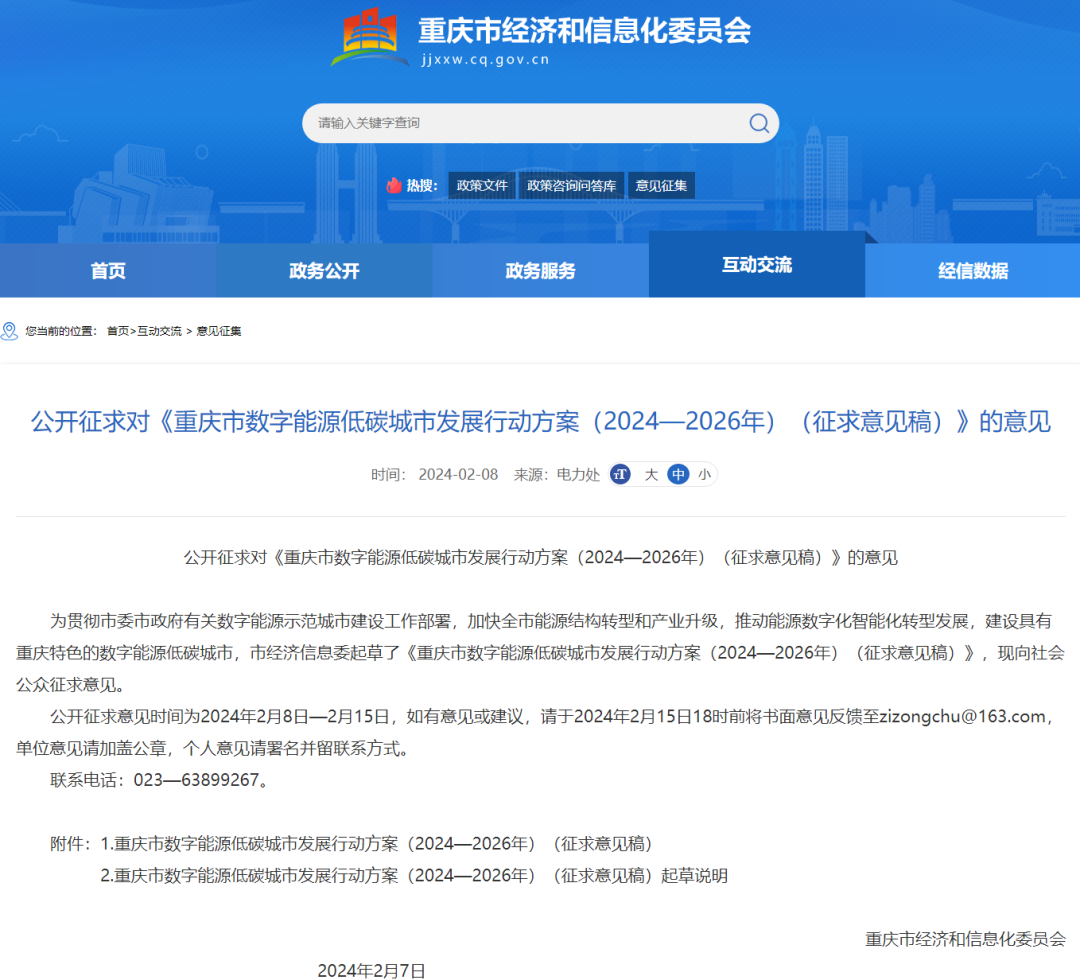Open the 政务公开 navigation tab
The width and height of the screenshot is (1080, 980).
point(324,271)
